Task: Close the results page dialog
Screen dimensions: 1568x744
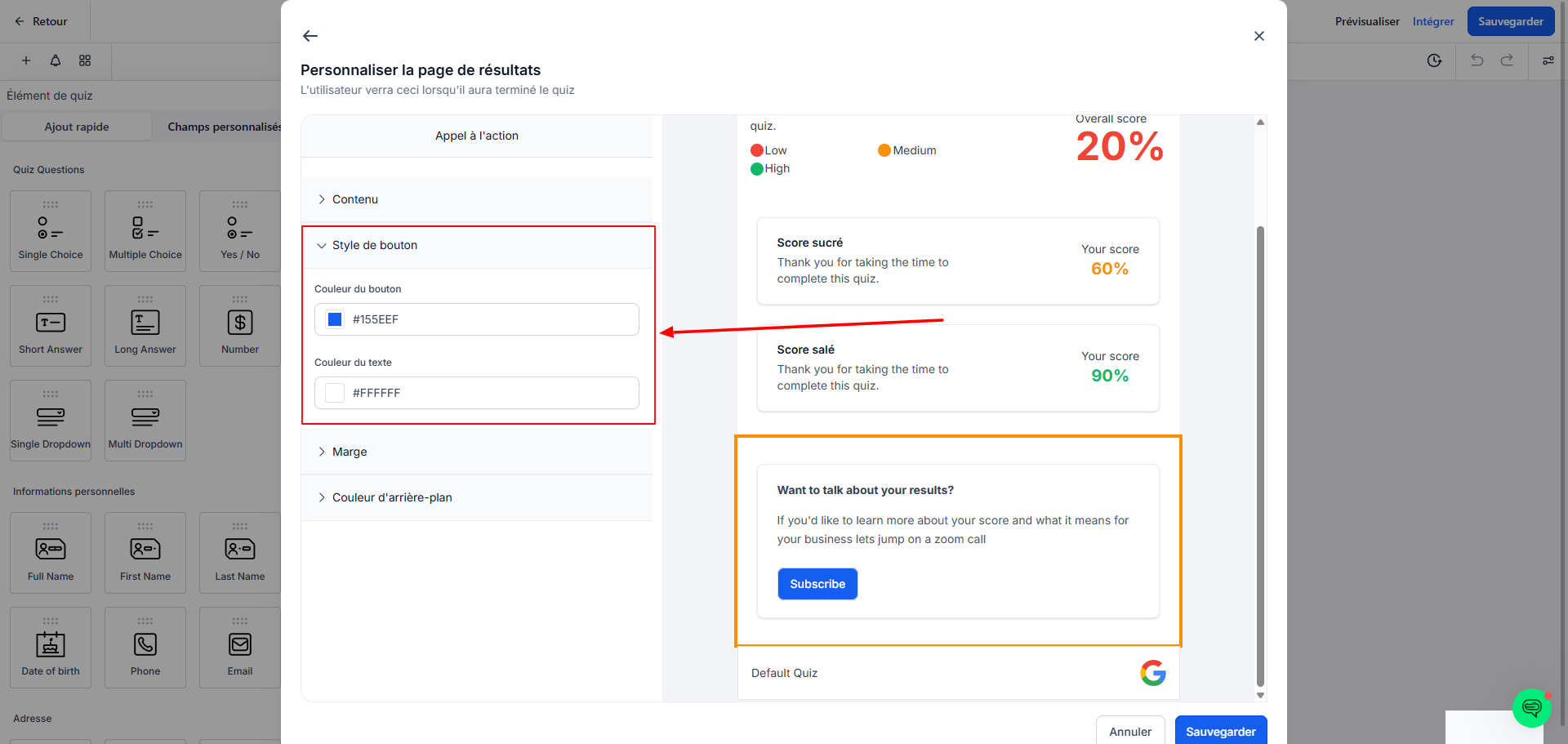Action: coord(1259,36)
